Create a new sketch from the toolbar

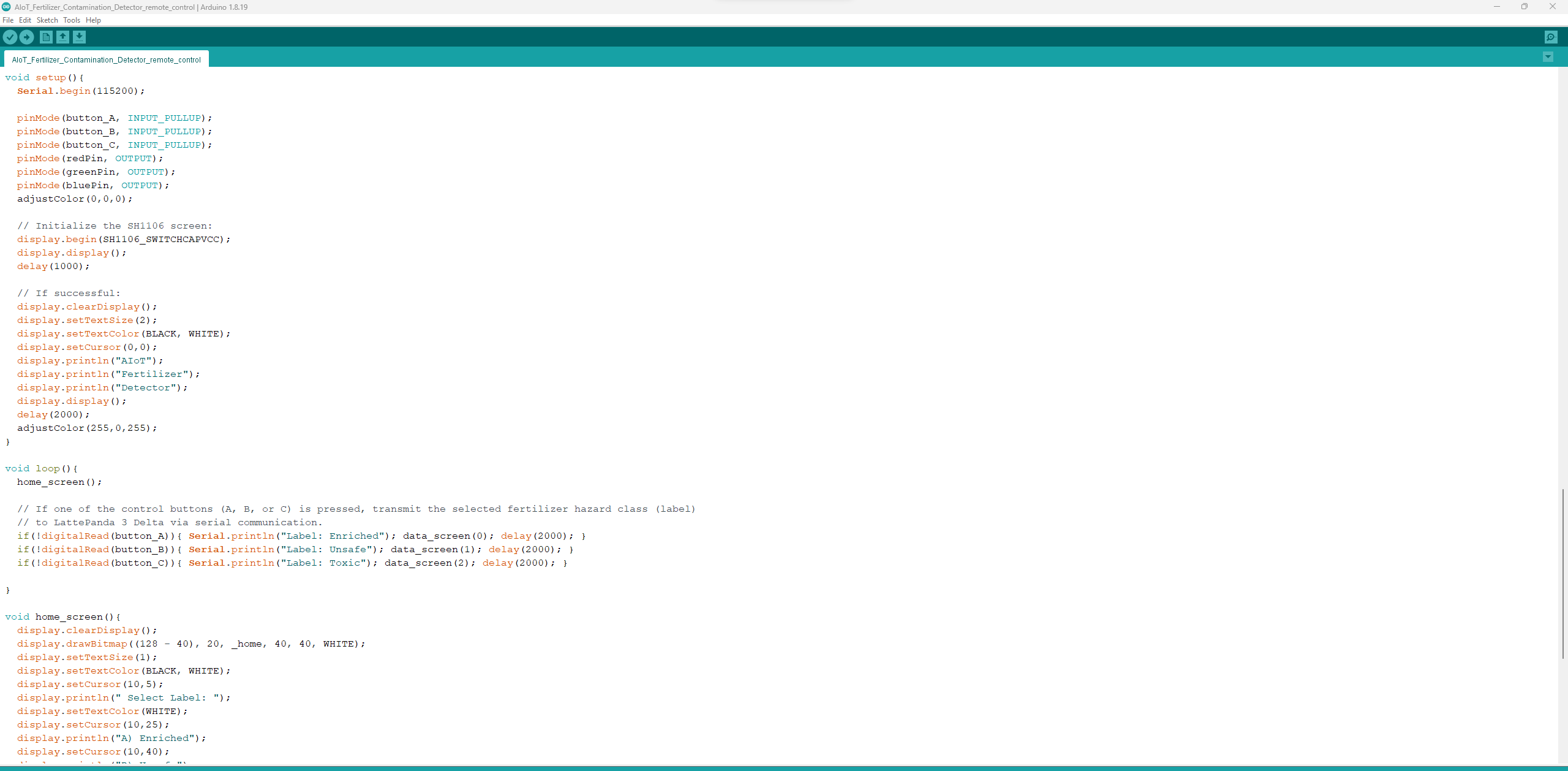coord(46,37)
